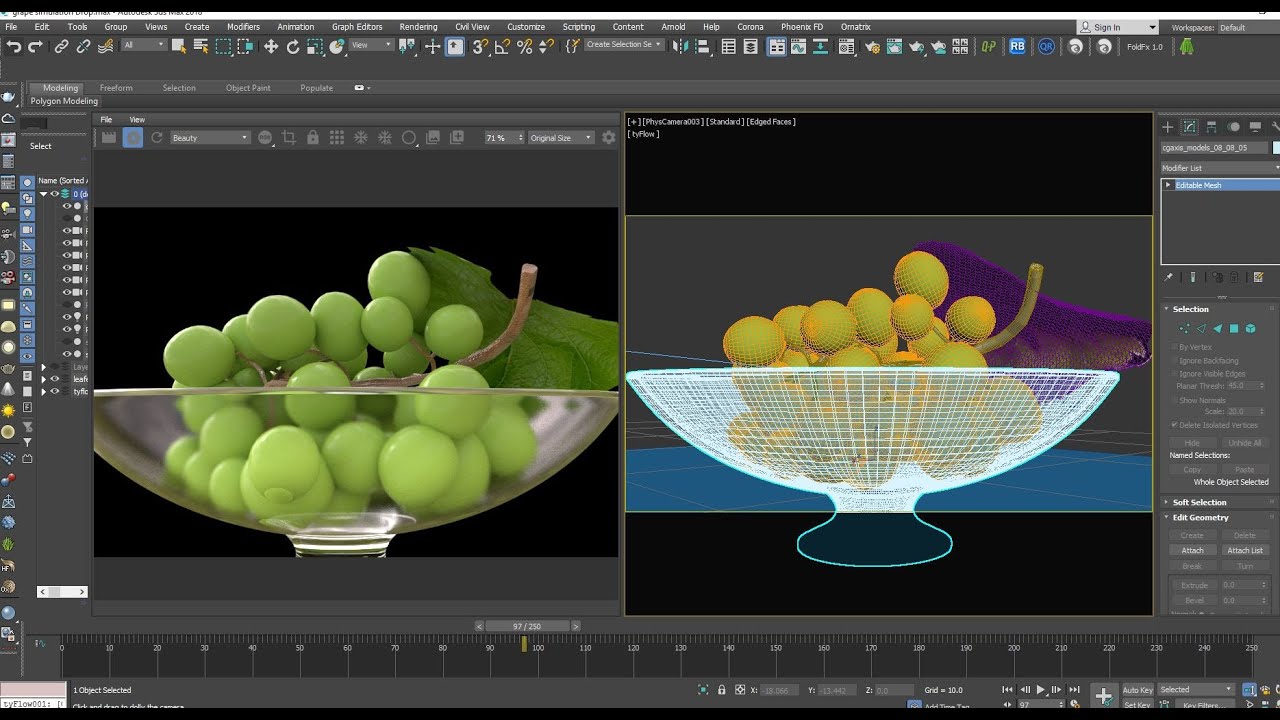This screenshot has height=720, width=1280.
Task: Open the Rendering menu
Action: coord(418,27)
